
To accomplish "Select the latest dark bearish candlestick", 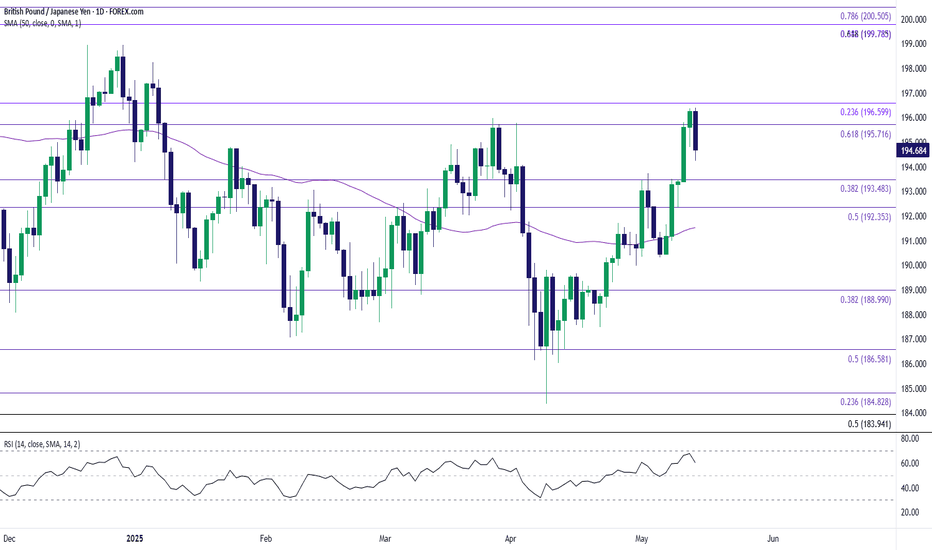I will pos(695,132).
